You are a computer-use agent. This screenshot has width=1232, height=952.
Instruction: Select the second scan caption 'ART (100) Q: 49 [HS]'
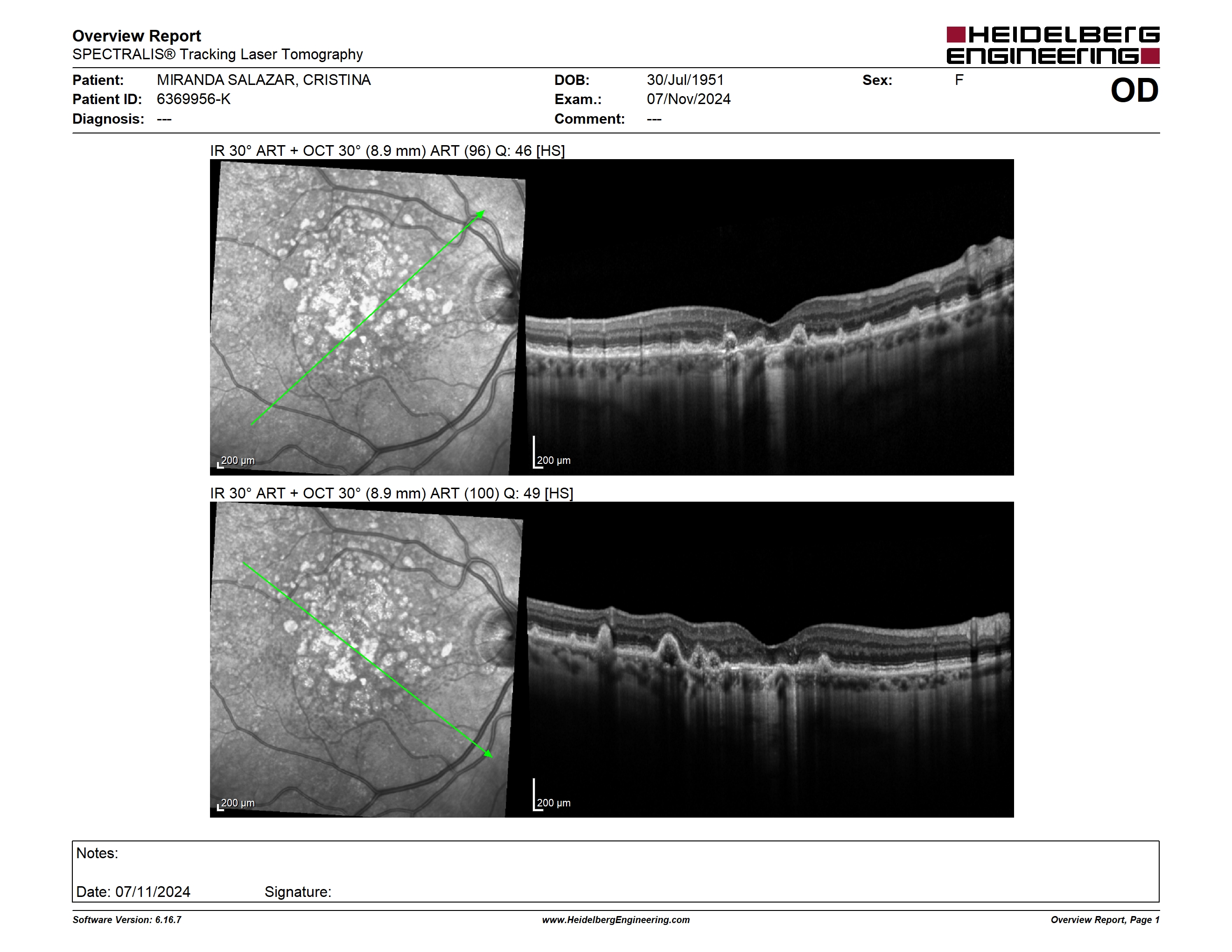(502, 493)
